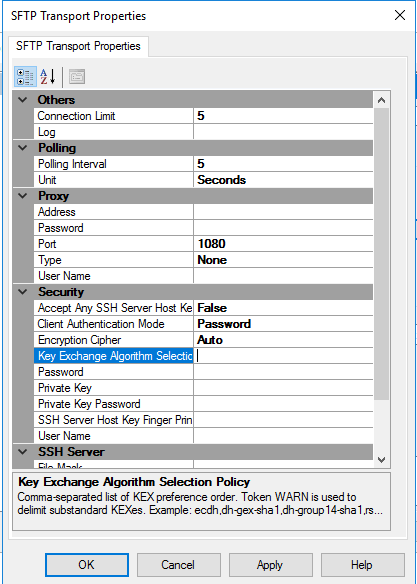Collapse the Polling category
Viewport: 417px width, 584px height.
[23, 148]
